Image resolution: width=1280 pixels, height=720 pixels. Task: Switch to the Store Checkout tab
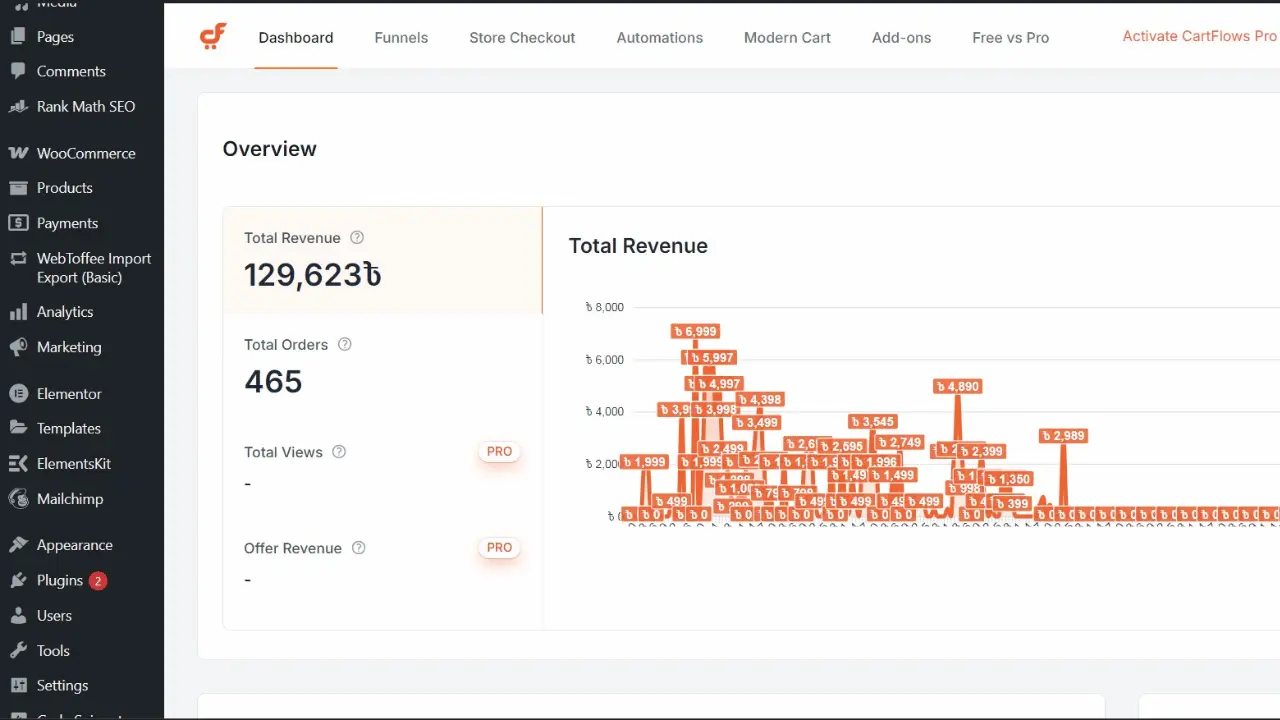click(522, 38)
